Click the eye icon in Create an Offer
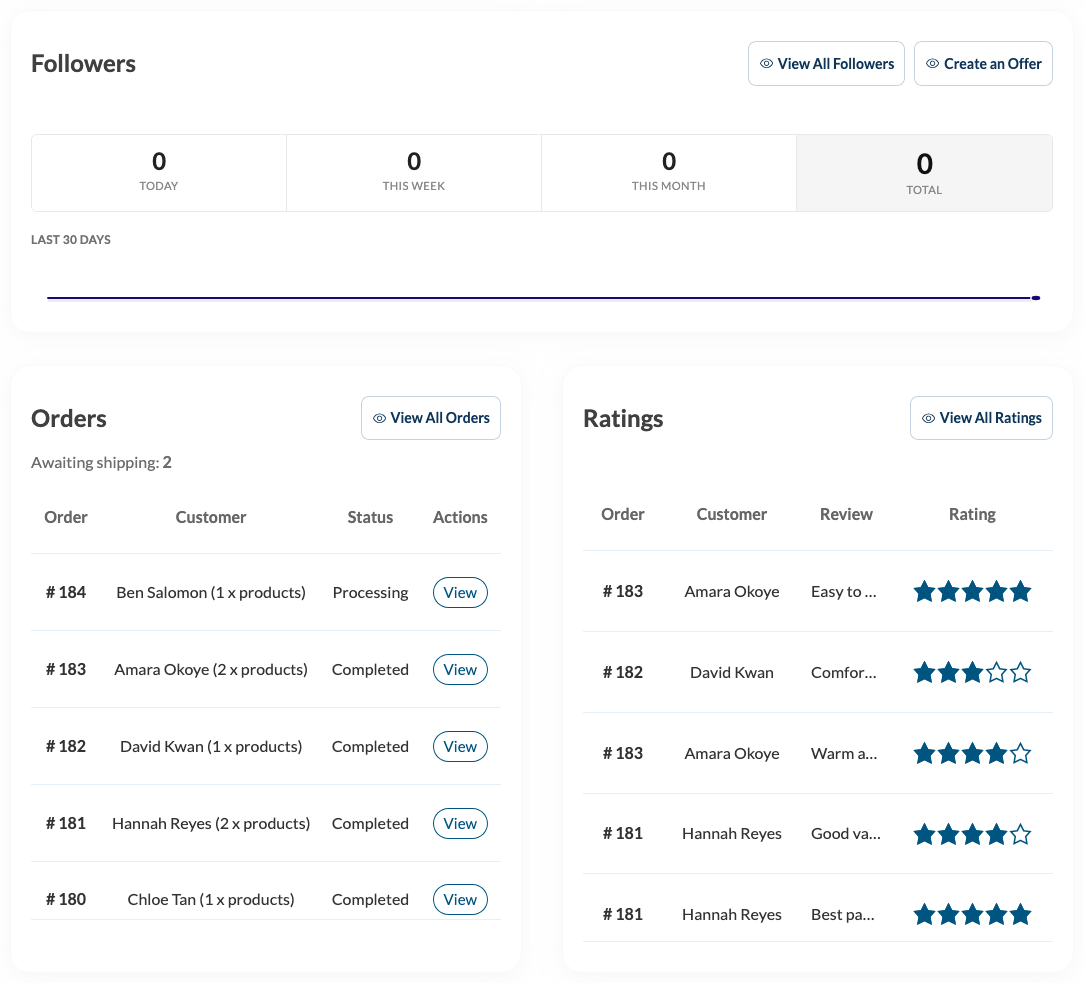 coord(932,64)
